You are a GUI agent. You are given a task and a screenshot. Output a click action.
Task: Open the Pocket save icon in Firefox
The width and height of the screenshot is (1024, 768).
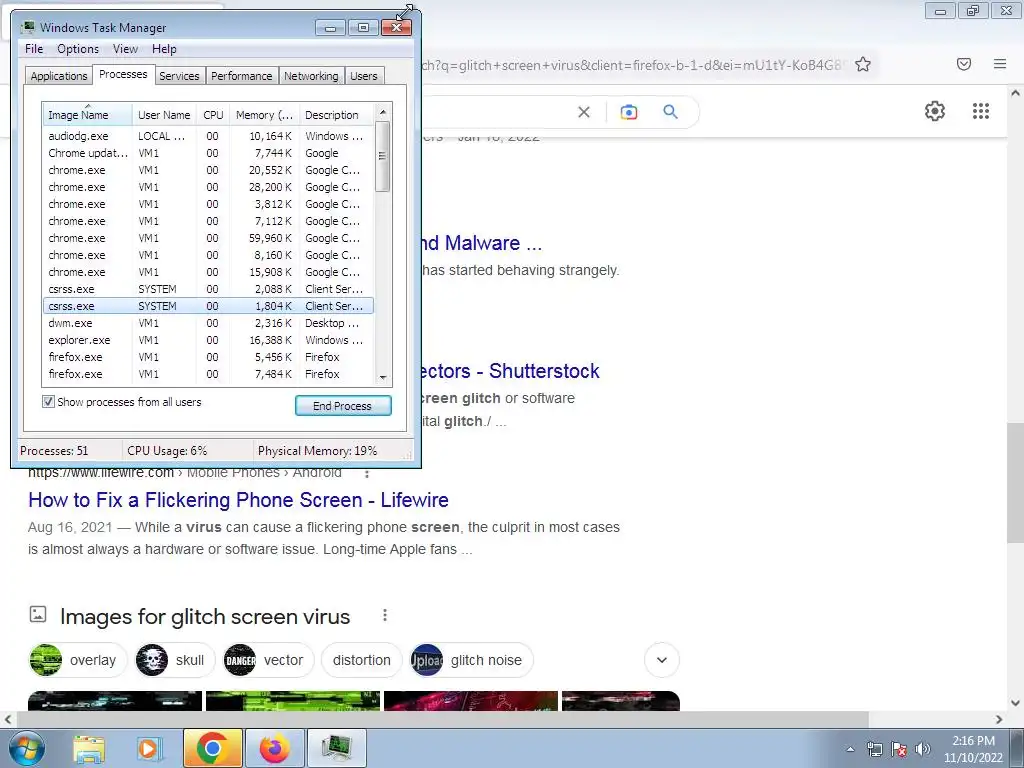964,64
